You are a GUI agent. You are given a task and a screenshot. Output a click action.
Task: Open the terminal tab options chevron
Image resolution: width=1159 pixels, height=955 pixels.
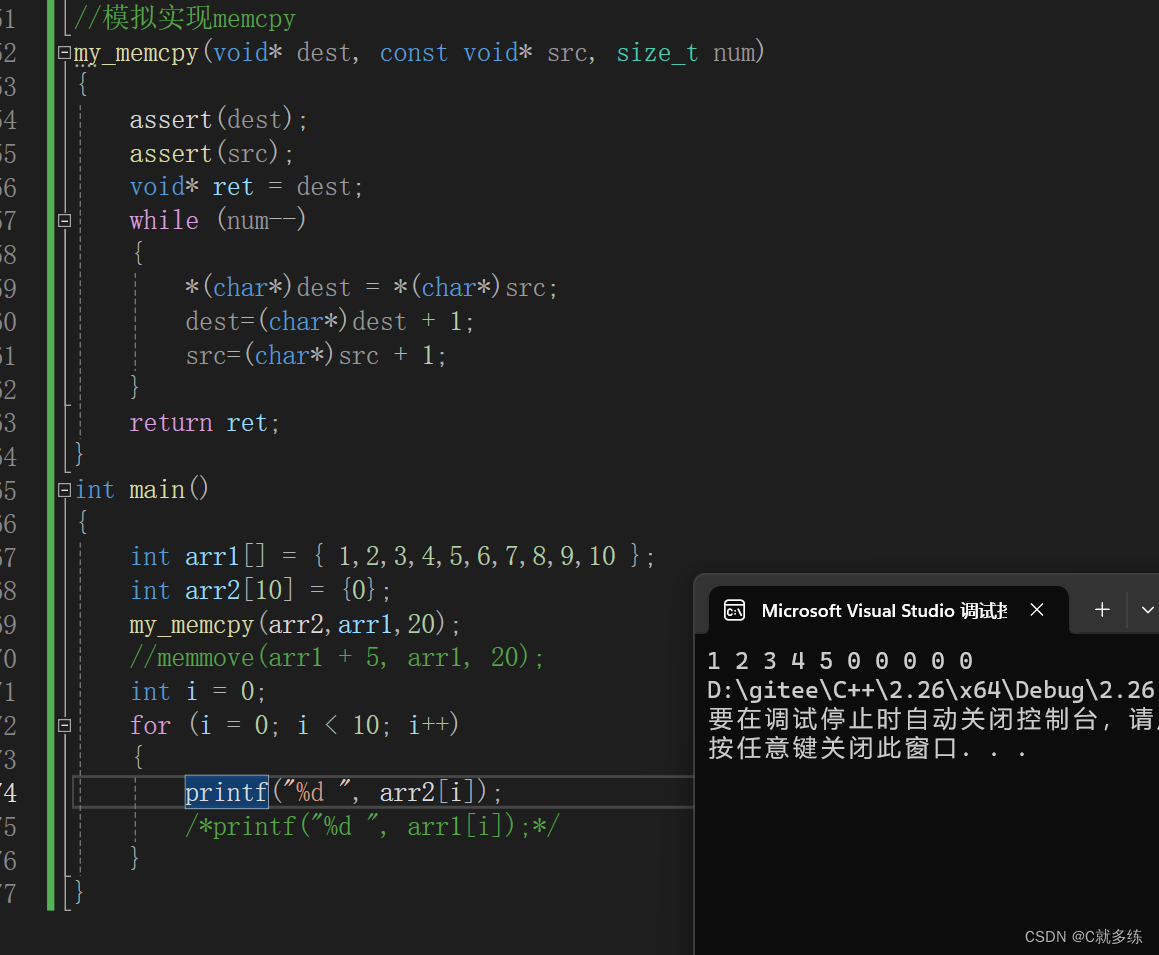point(1147,609)
